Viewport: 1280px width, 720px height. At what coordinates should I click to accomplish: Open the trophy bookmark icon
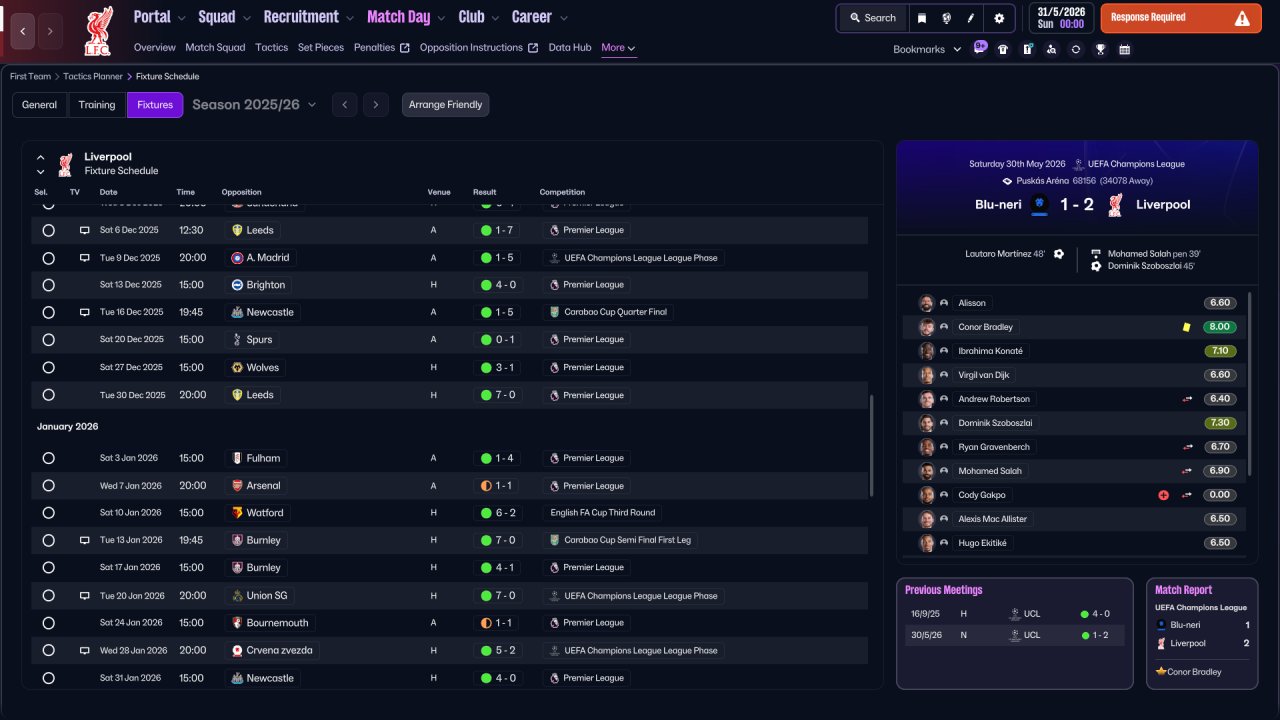point(1100,49)
